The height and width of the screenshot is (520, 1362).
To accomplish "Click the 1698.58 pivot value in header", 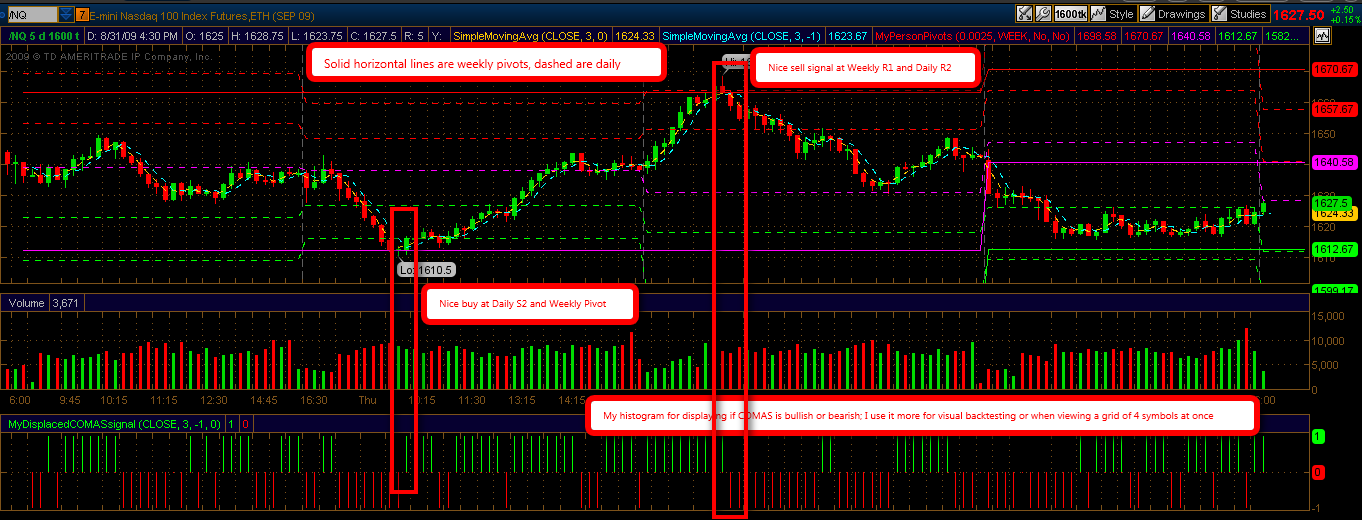I will (1099, 35).
